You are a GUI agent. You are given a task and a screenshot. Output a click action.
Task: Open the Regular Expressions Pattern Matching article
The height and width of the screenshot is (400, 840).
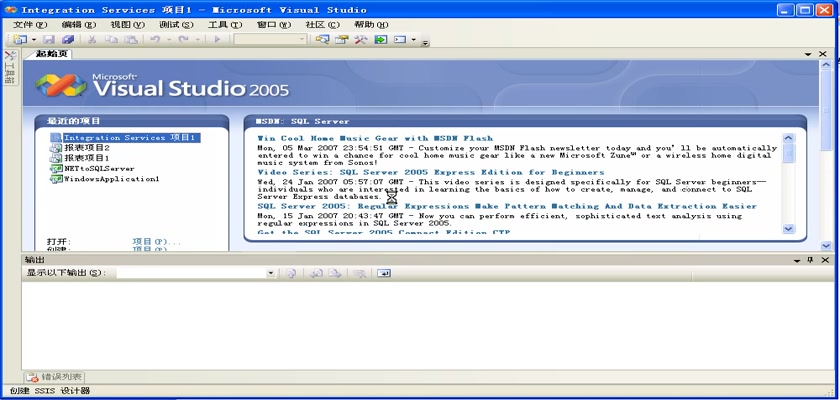[x=507, y=206]
